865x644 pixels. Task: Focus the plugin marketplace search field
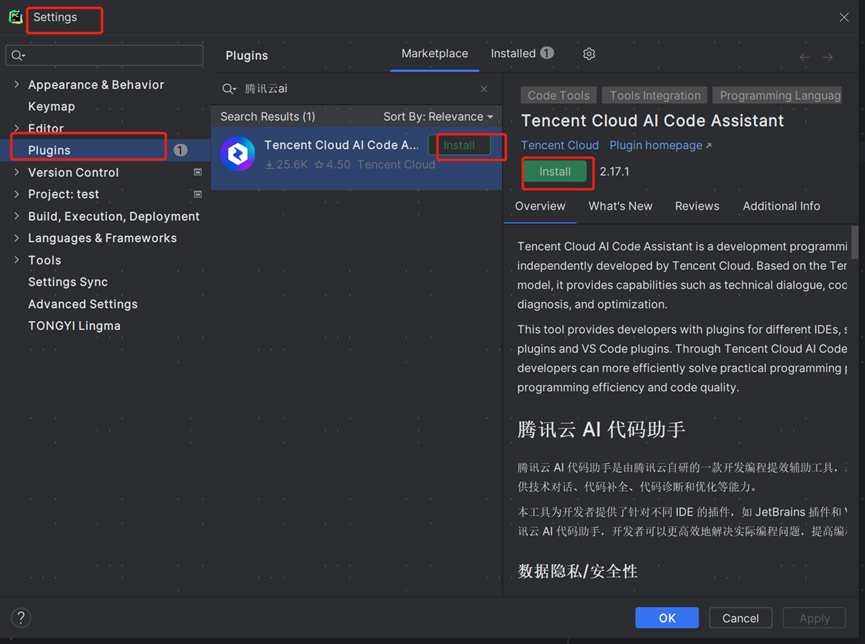point(356,89)
